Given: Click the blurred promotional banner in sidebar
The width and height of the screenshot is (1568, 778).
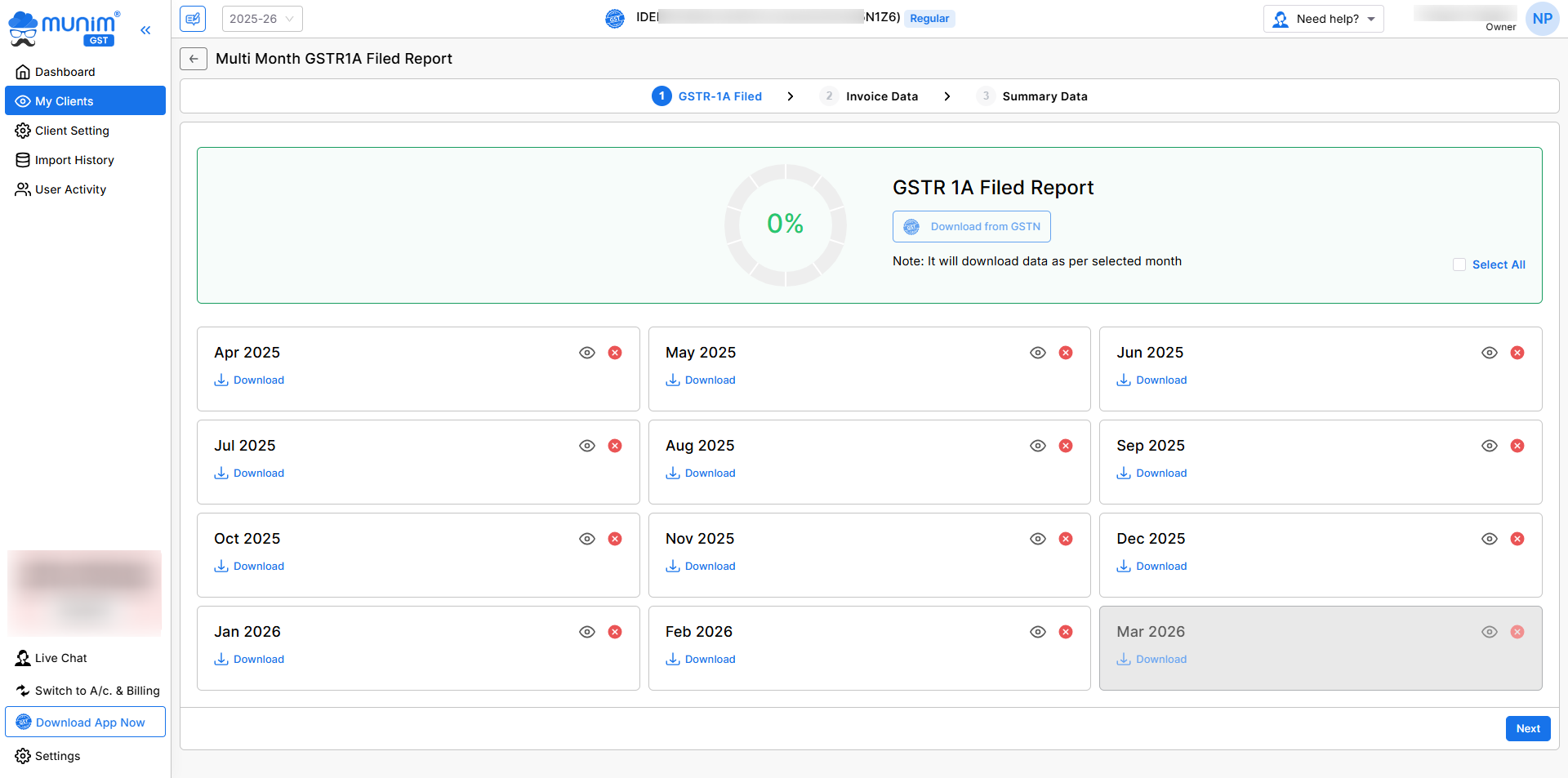Looking at the screenshot, I should [85, 593].
